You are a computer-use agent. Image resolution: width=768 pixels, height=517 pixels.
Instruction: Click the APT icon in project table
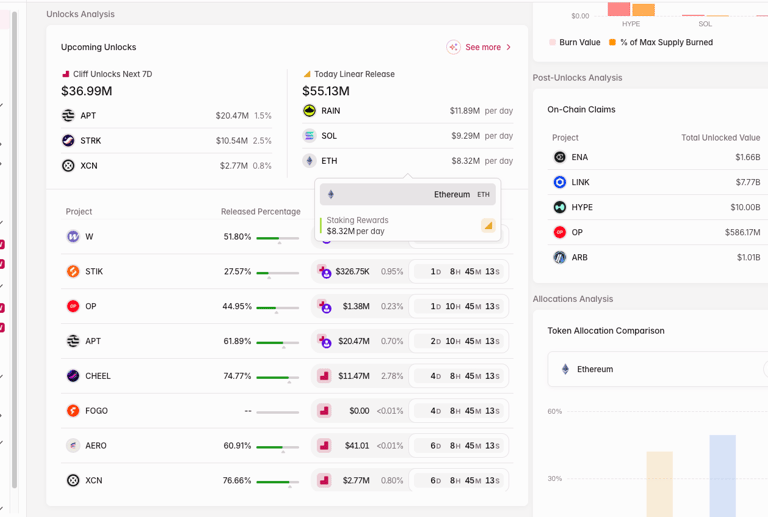coord(73,341)
